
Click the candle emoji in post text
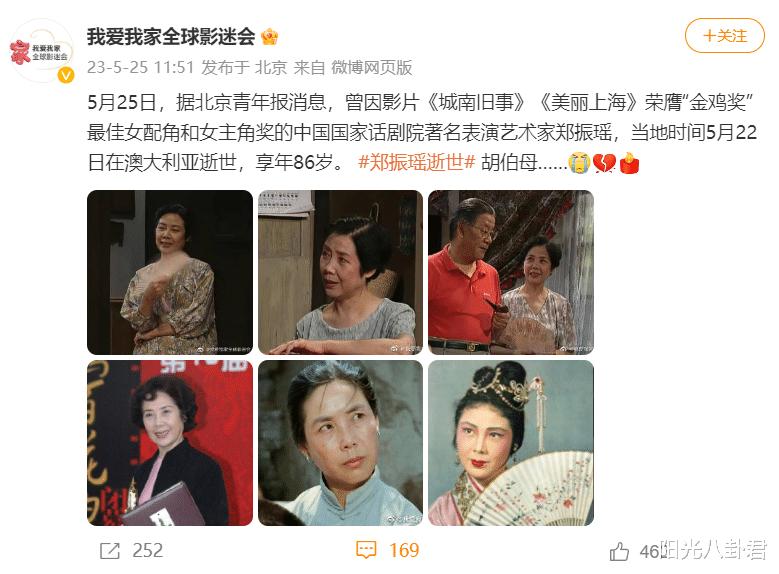(629, 163)
